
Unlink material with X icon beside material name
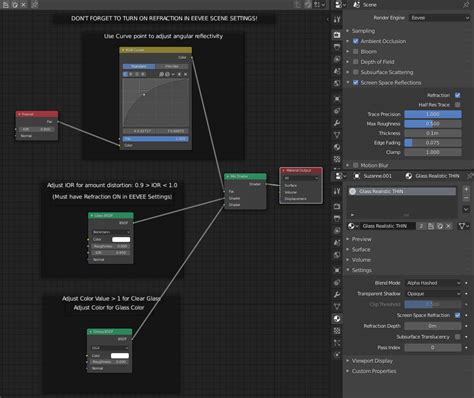pos(449,226)
